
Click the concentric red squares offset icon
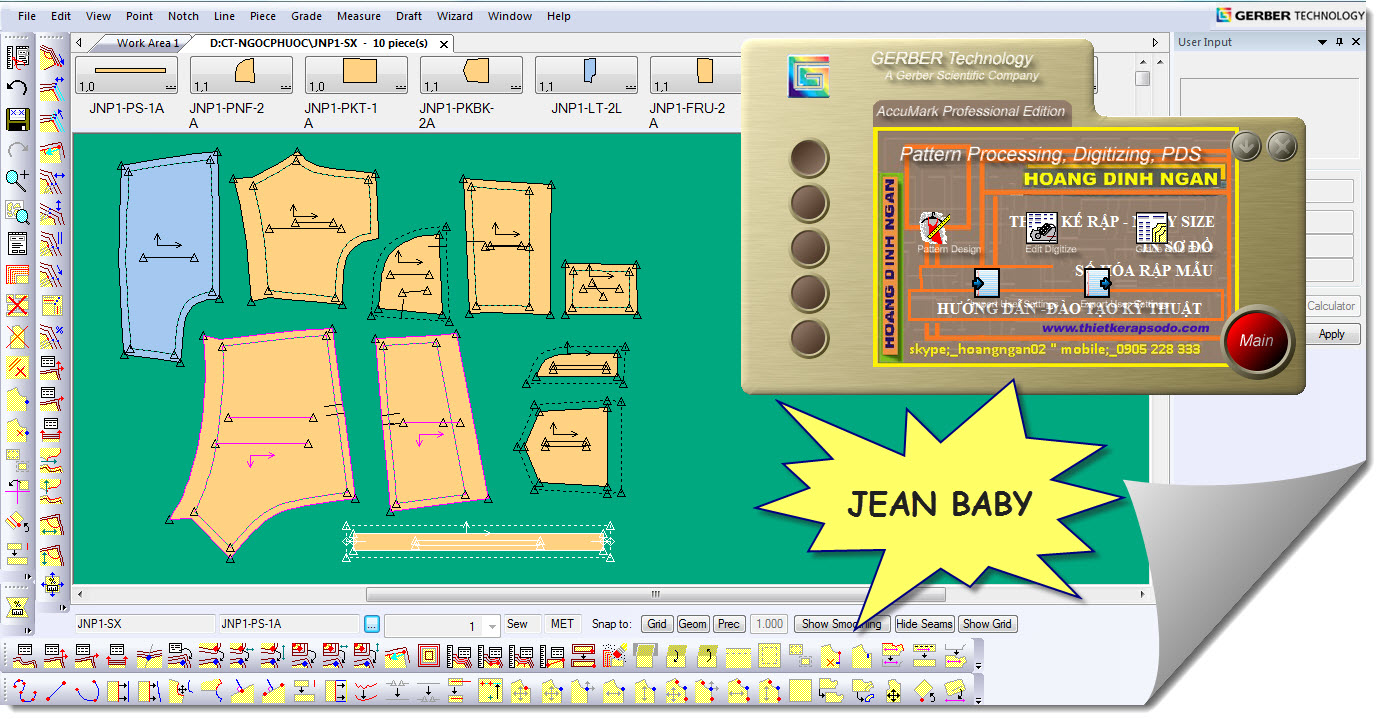point(429,656)
